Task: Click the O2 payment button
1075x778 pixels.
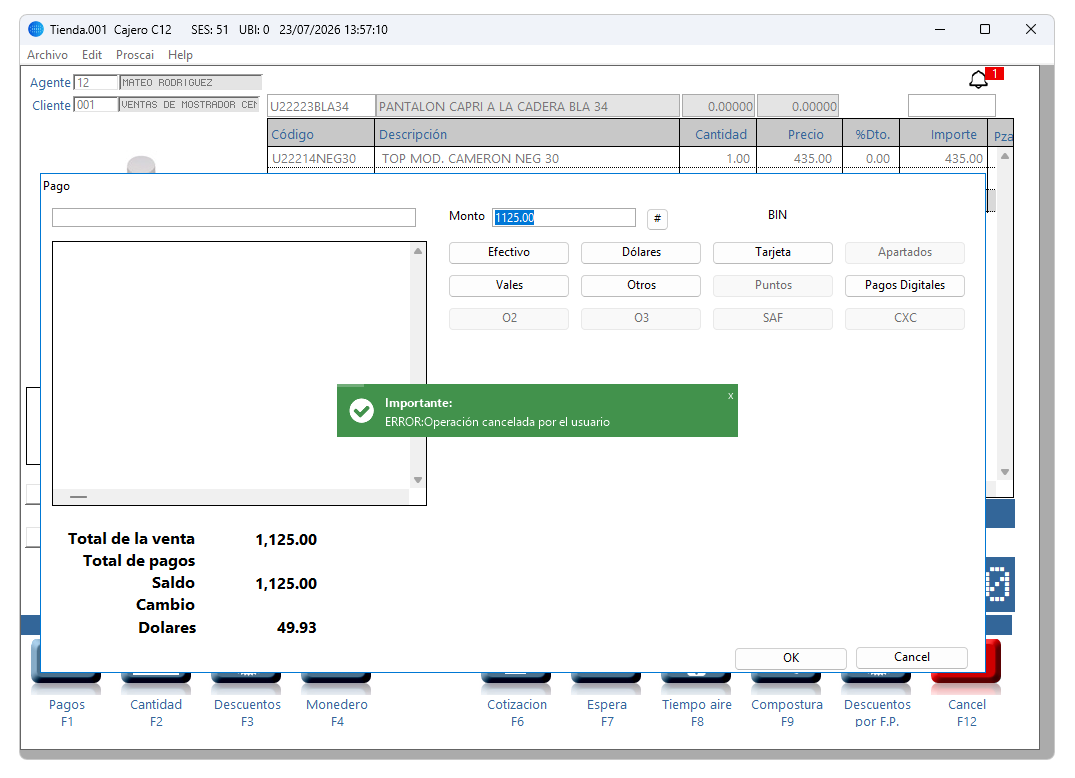Action: coord(509,318)
